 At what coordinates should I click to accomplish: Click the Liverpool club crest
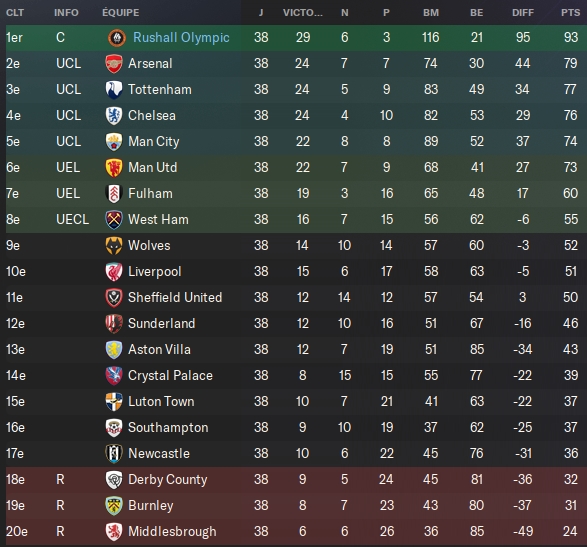(114, 272)
